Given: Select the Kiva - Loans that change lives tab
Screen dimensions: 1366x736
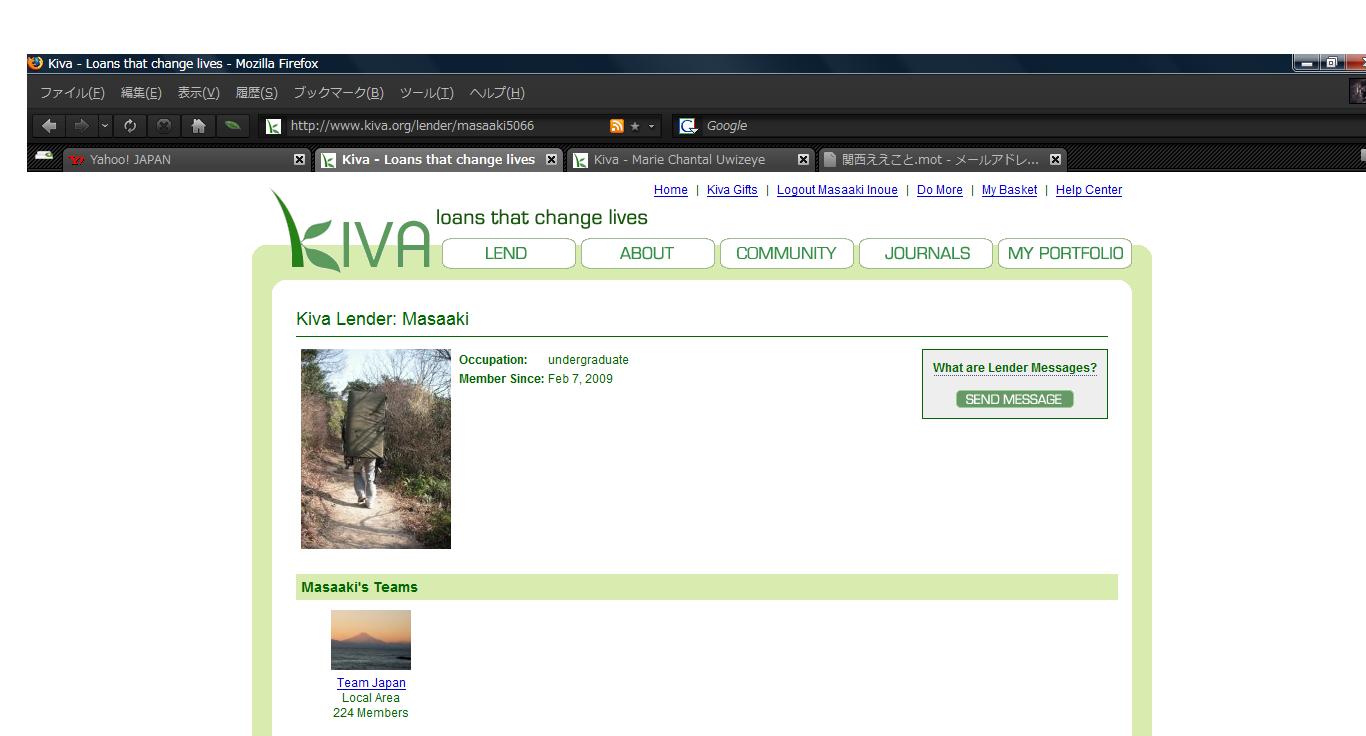Looking at the screenshot, I should tap(439, 160).
